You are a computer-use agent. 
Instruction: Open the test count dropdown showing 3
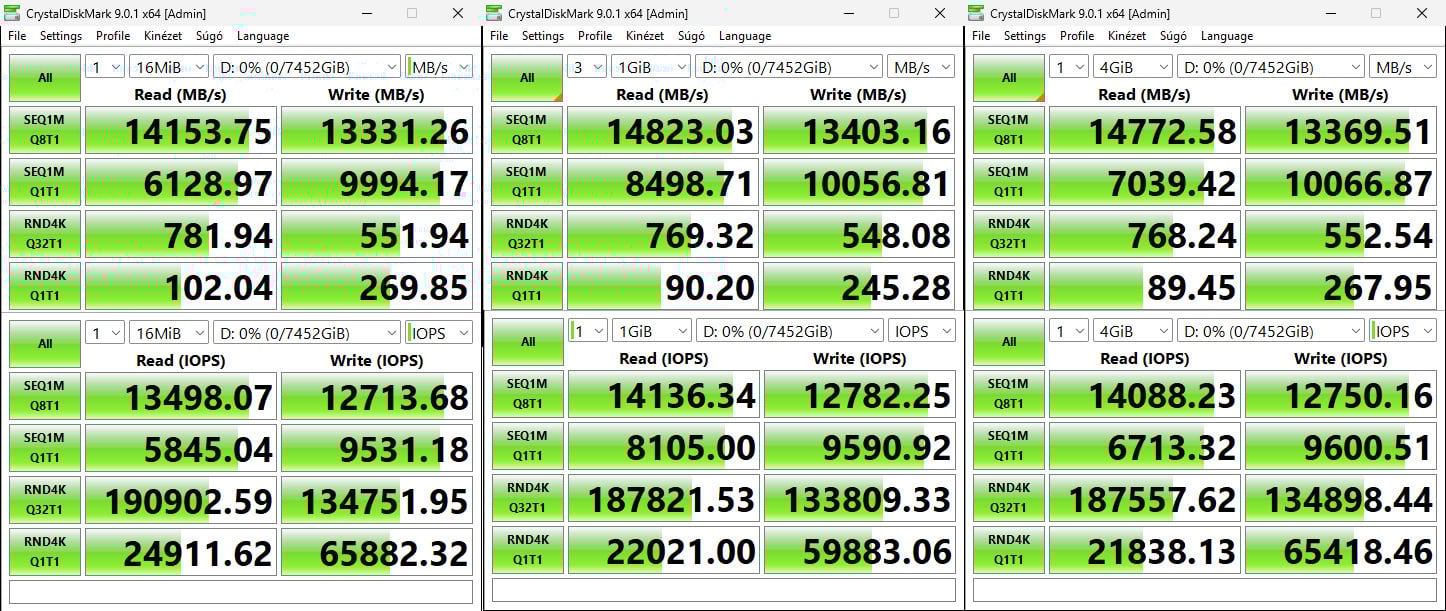tap(588, 67)
